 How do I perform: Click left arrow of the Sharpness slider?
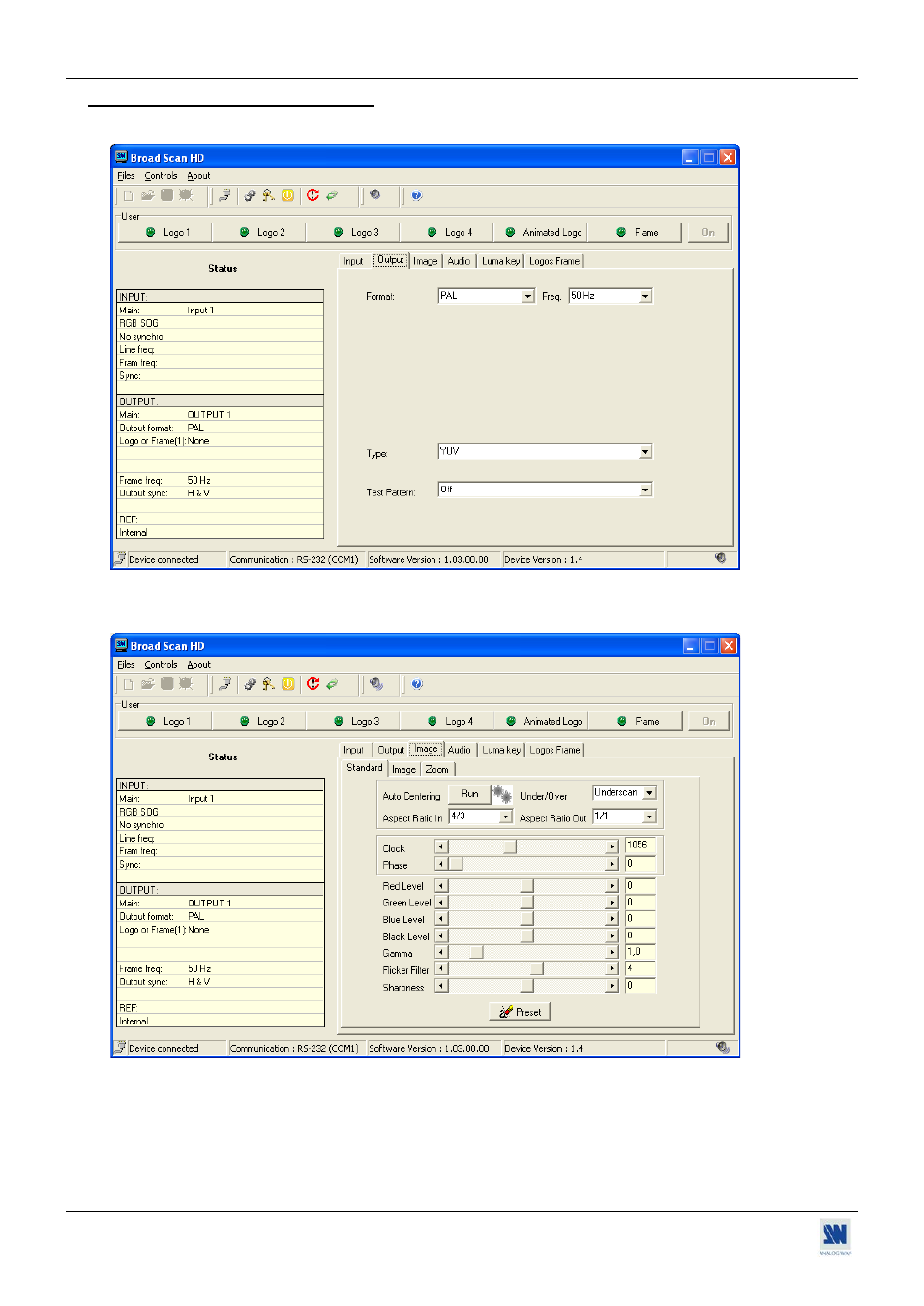(x=441, y=986)
